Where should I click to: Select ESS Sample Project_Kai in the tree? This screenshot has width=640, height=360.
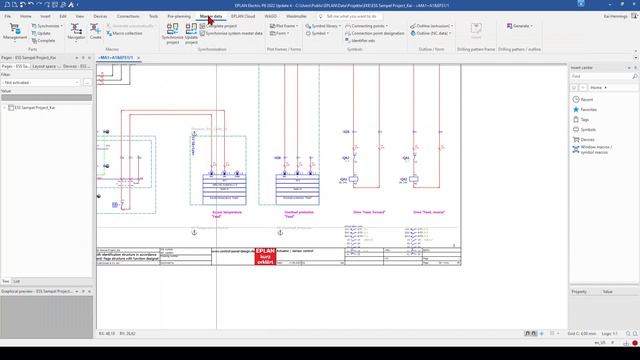[x=34, y=108]
